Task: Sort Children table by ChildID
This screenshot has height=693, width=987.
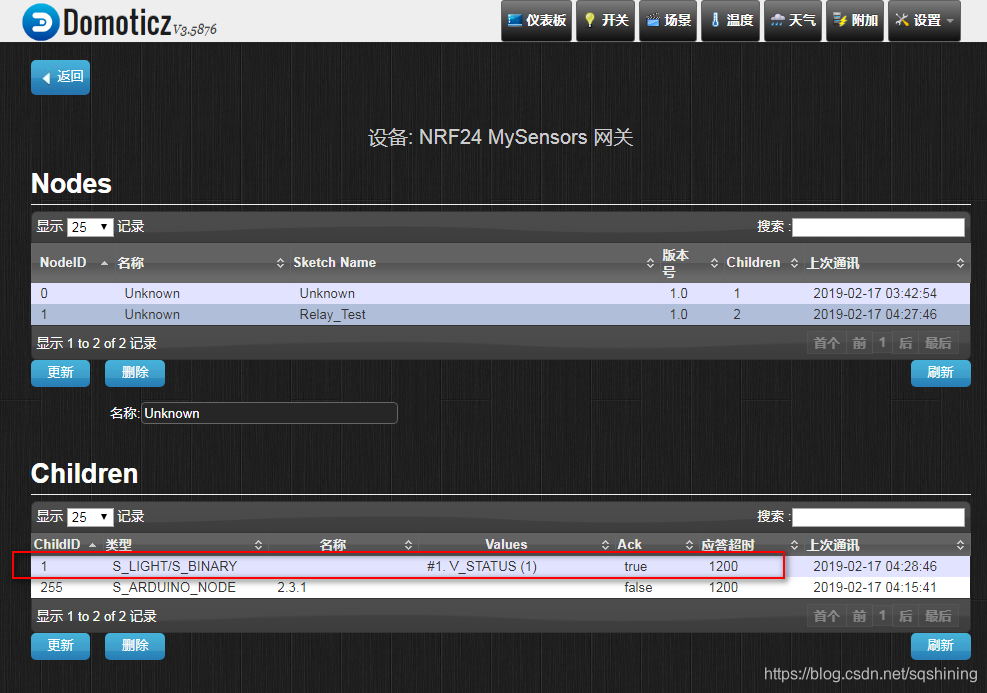Action: (x=67, y=544)
